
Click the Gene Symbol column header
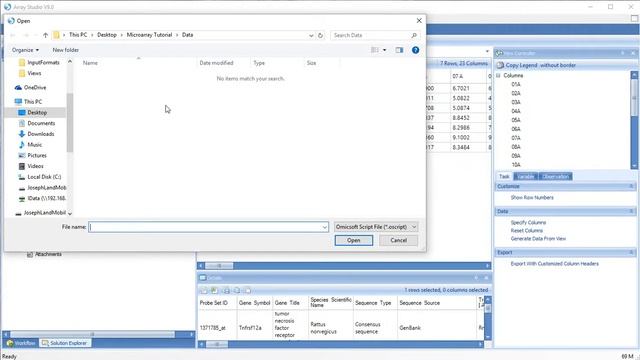254,303
